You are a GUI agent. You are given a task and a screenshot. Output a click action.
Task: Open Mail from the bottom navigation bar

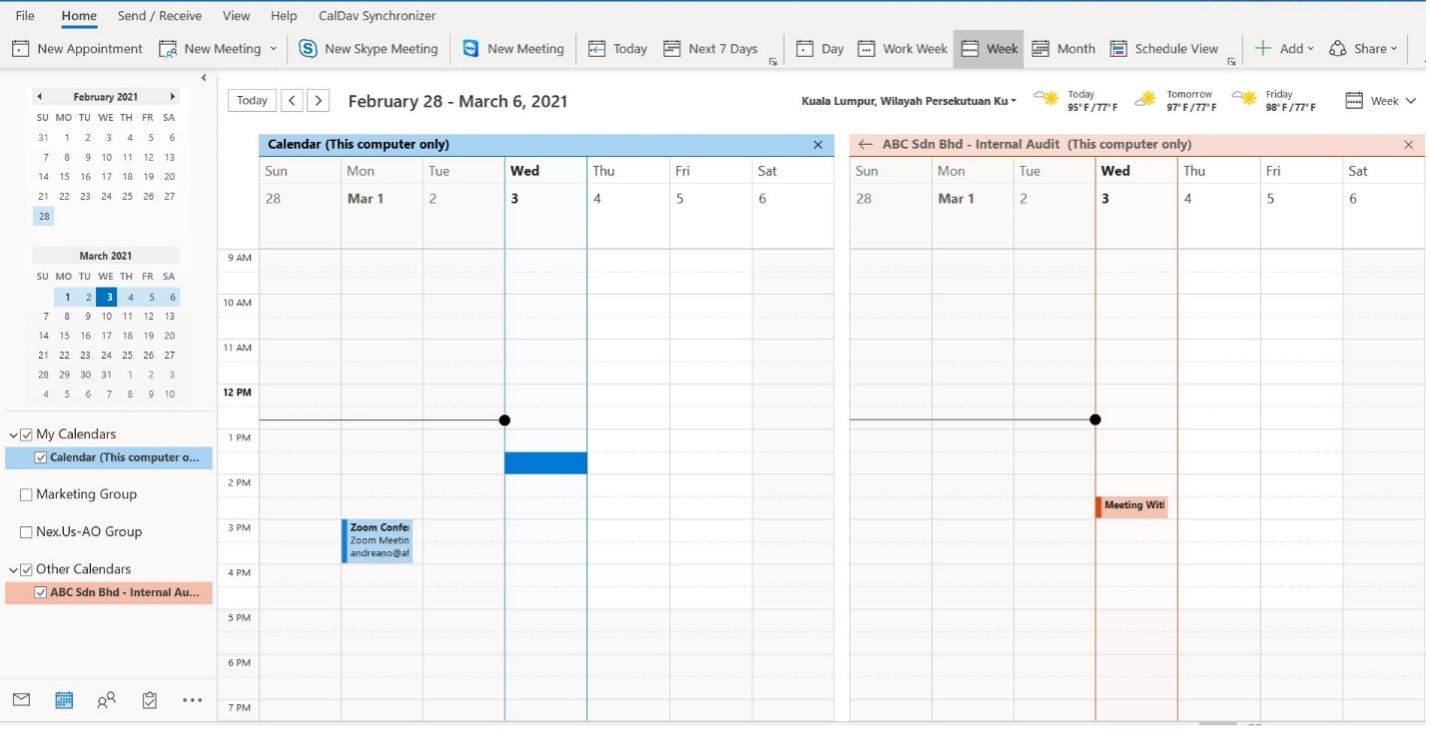point(21,700)
